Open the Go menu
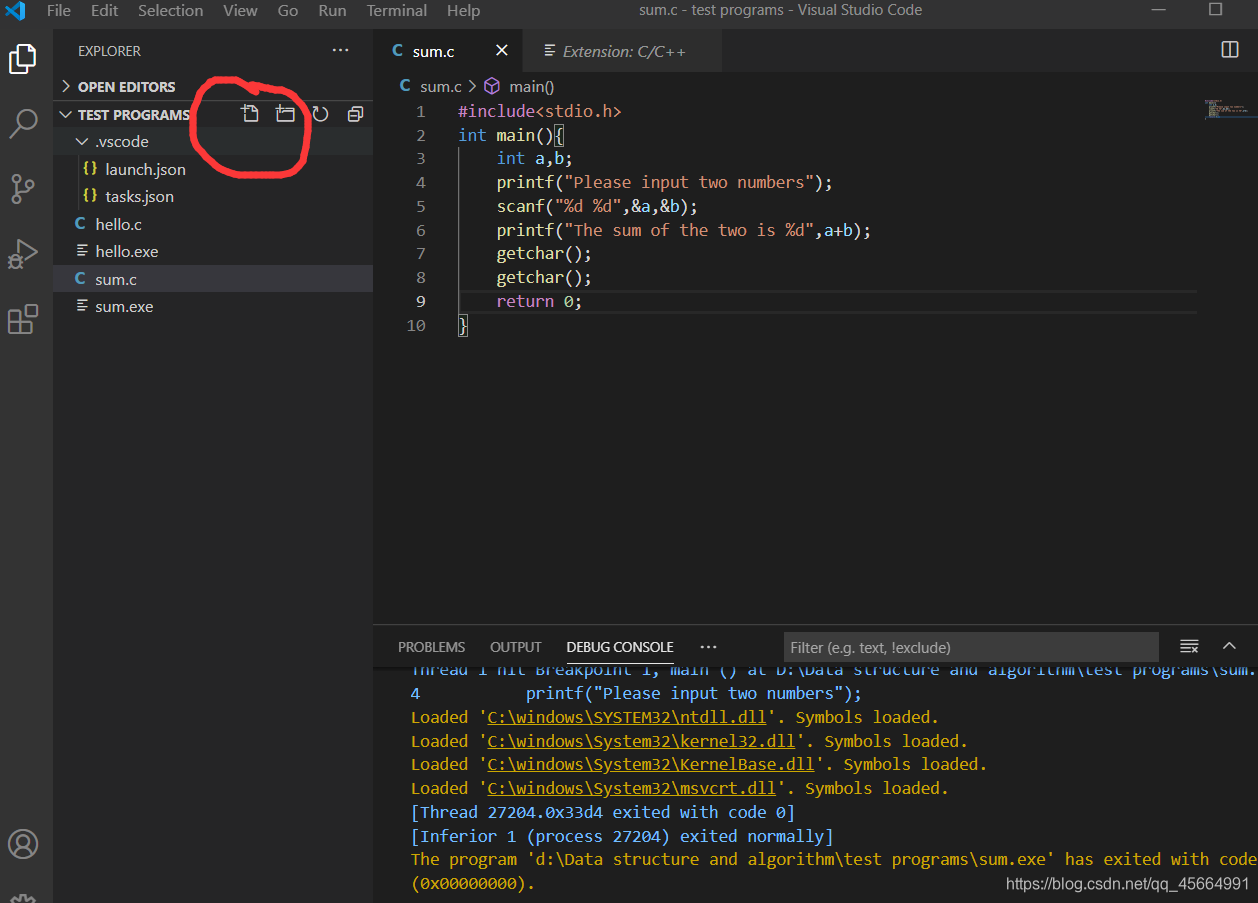This screenshot has height=903, width=1258. point(288,11)
